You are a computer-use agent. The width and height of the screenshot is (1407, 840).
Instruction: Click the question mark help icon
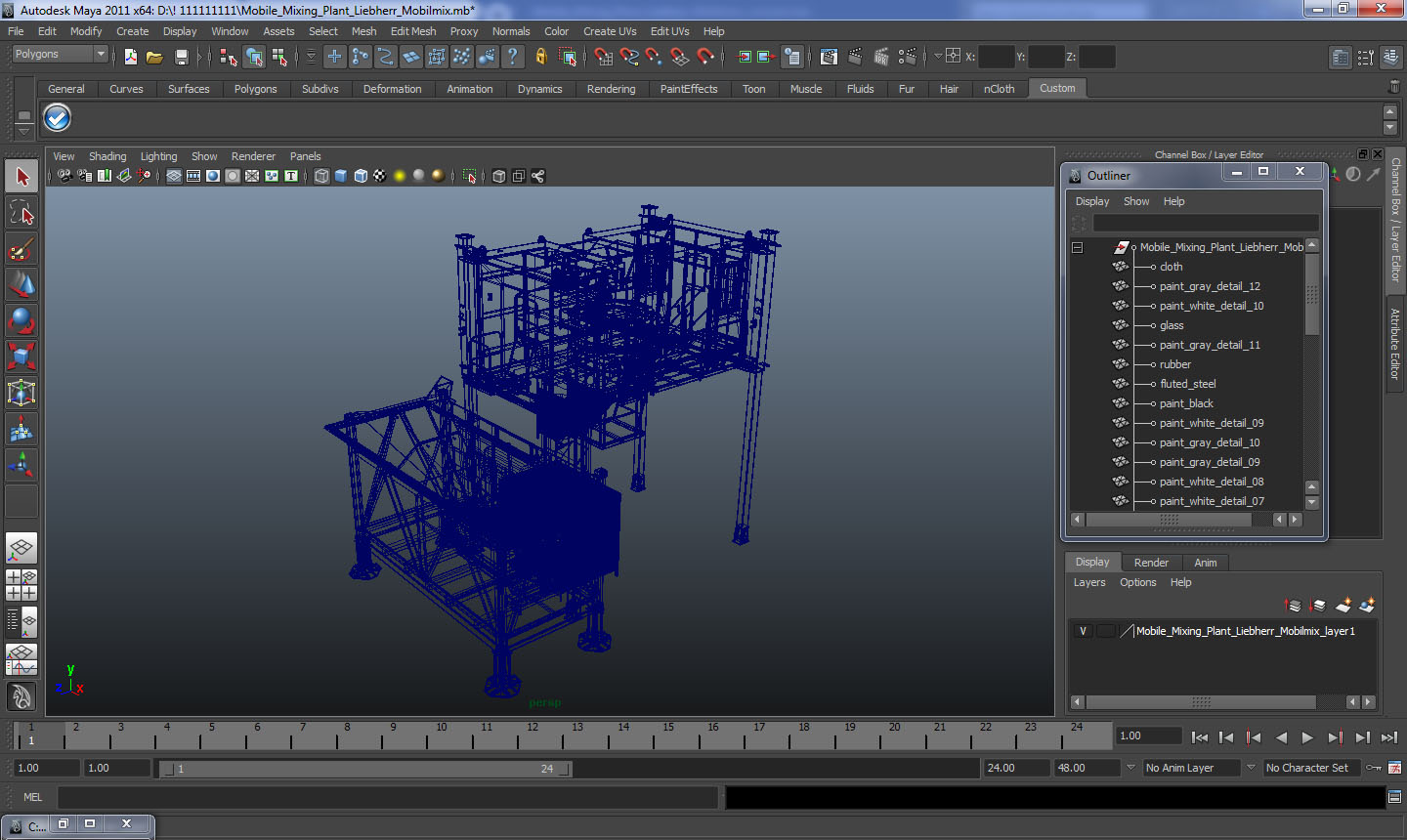click(x=512, y=57)
